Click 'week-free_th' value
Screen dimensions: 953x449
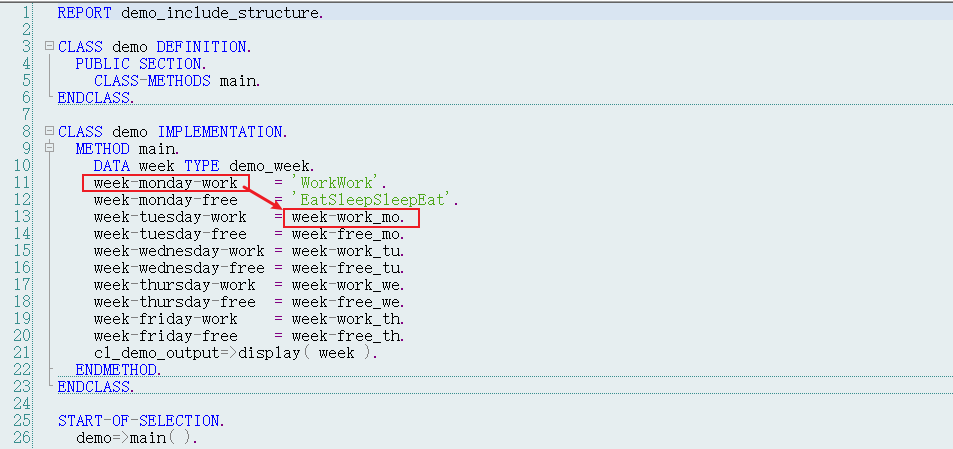[348, 336]
